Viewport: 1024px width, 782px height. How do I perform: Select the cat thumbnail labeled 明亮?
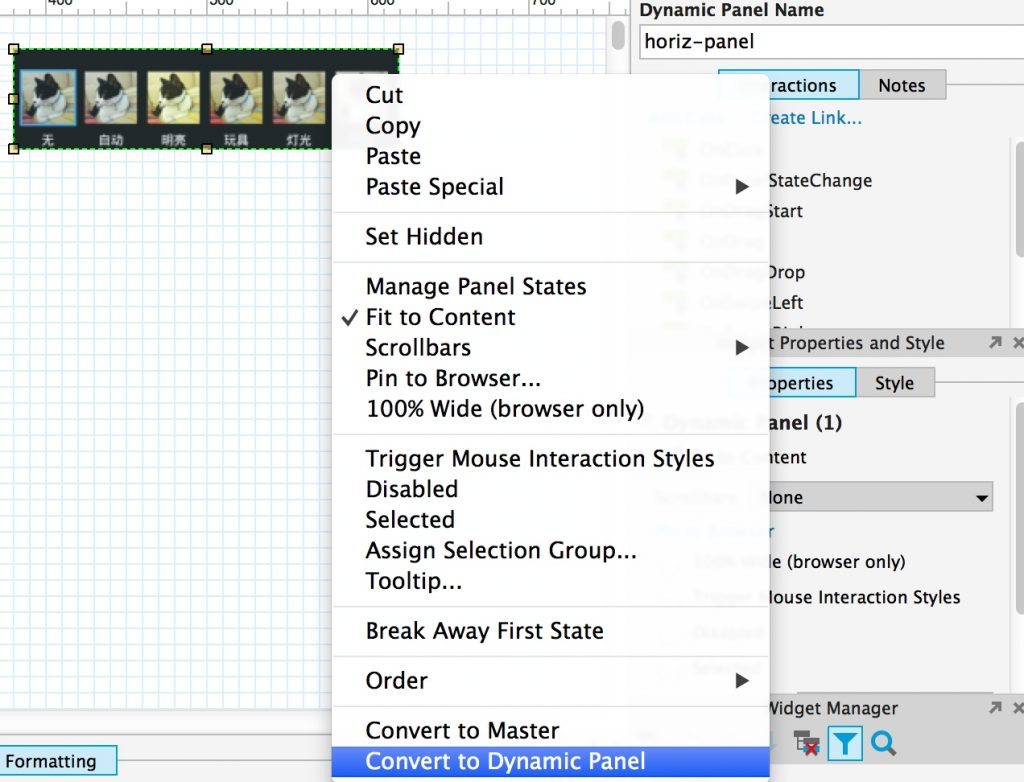[x=173, y=98]
